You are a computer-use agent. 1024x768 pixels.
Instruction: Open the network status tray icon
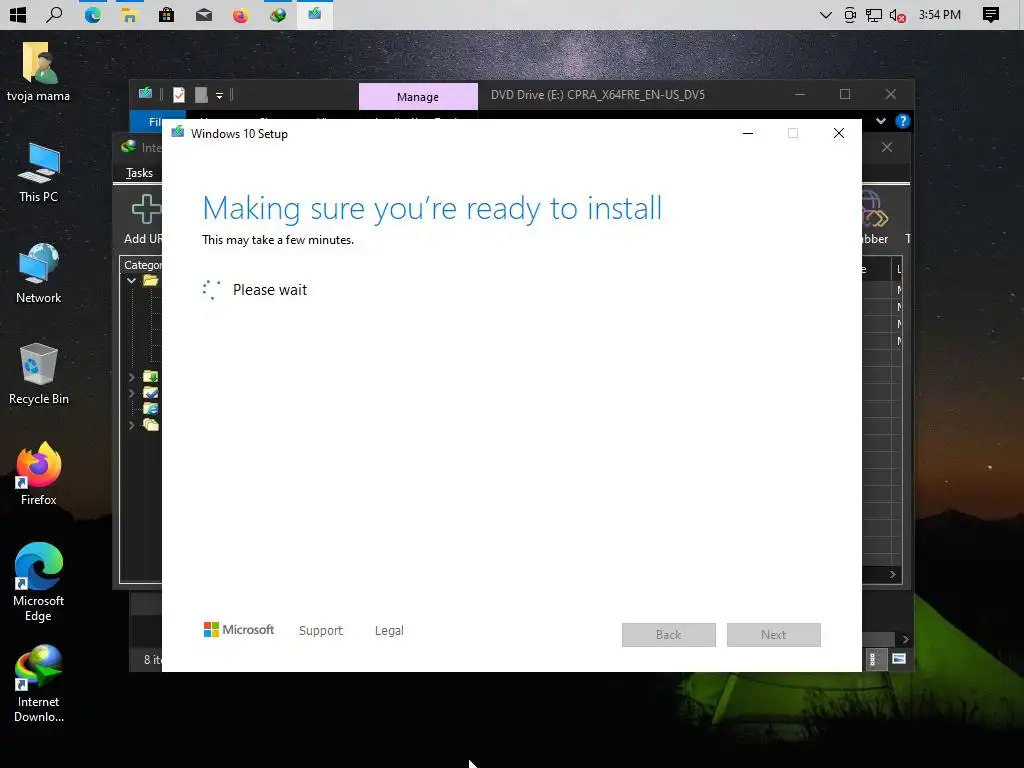click(x=874, y=14)
